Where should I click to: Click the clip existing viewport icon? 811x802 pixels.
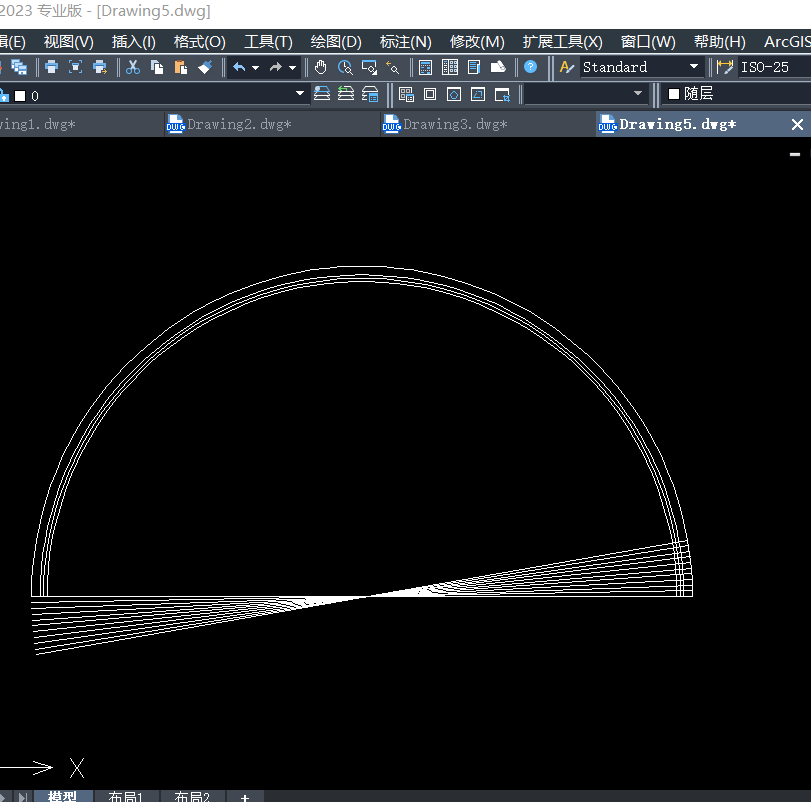(x=502, y=95)
